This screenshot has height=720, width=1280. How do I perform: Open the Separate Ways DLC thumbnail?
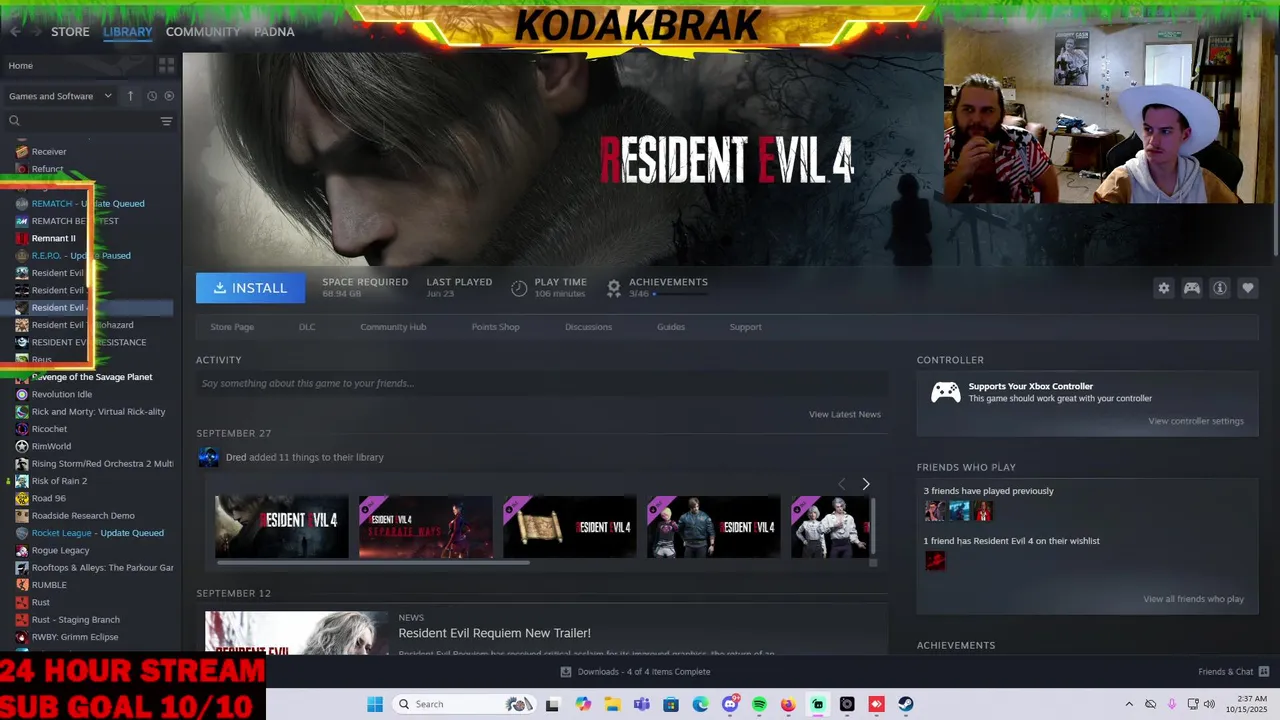click(x=426, y=527)
